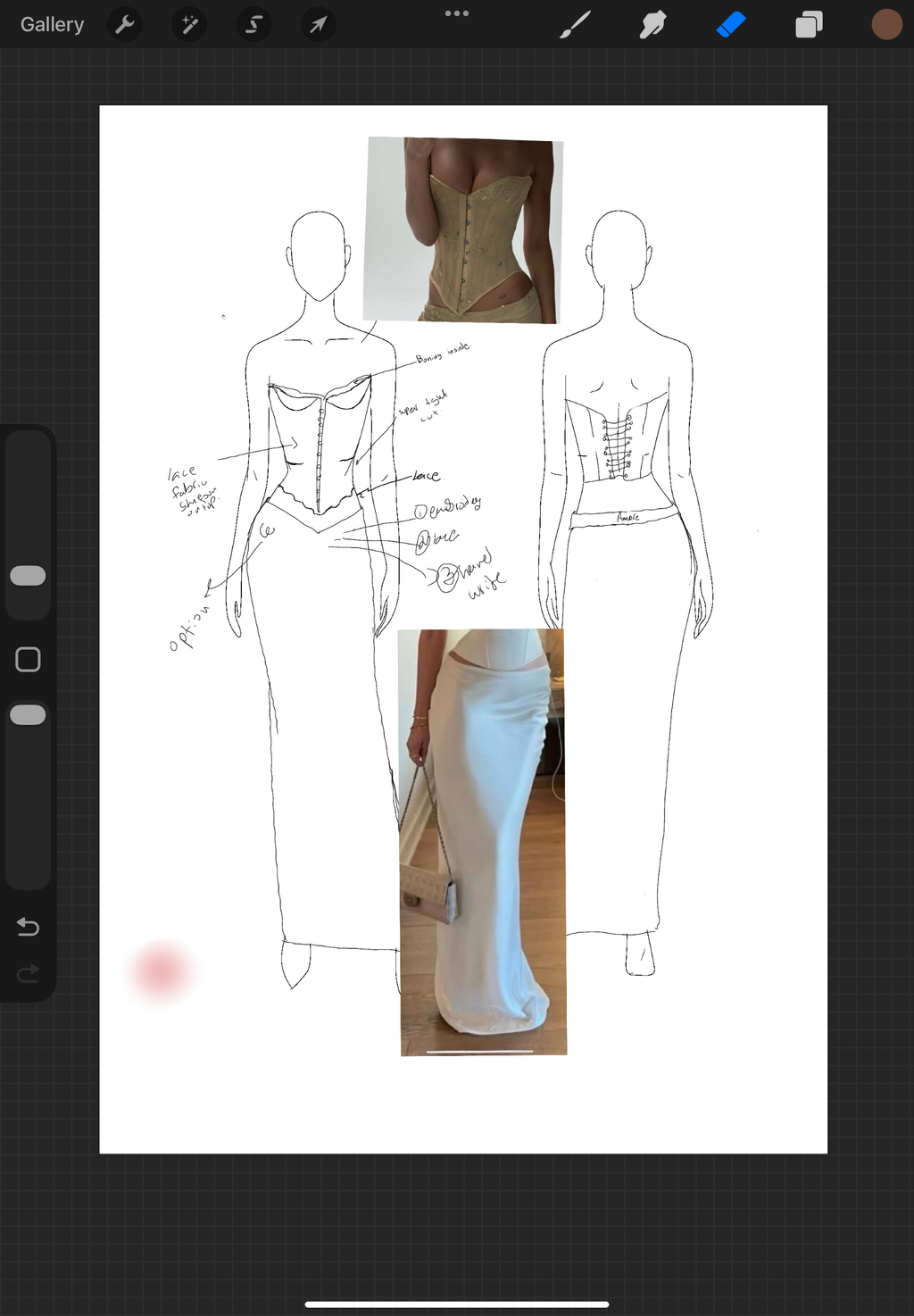Open the Adjustments panel
The image size is (914, 1316).
point(188,24)
